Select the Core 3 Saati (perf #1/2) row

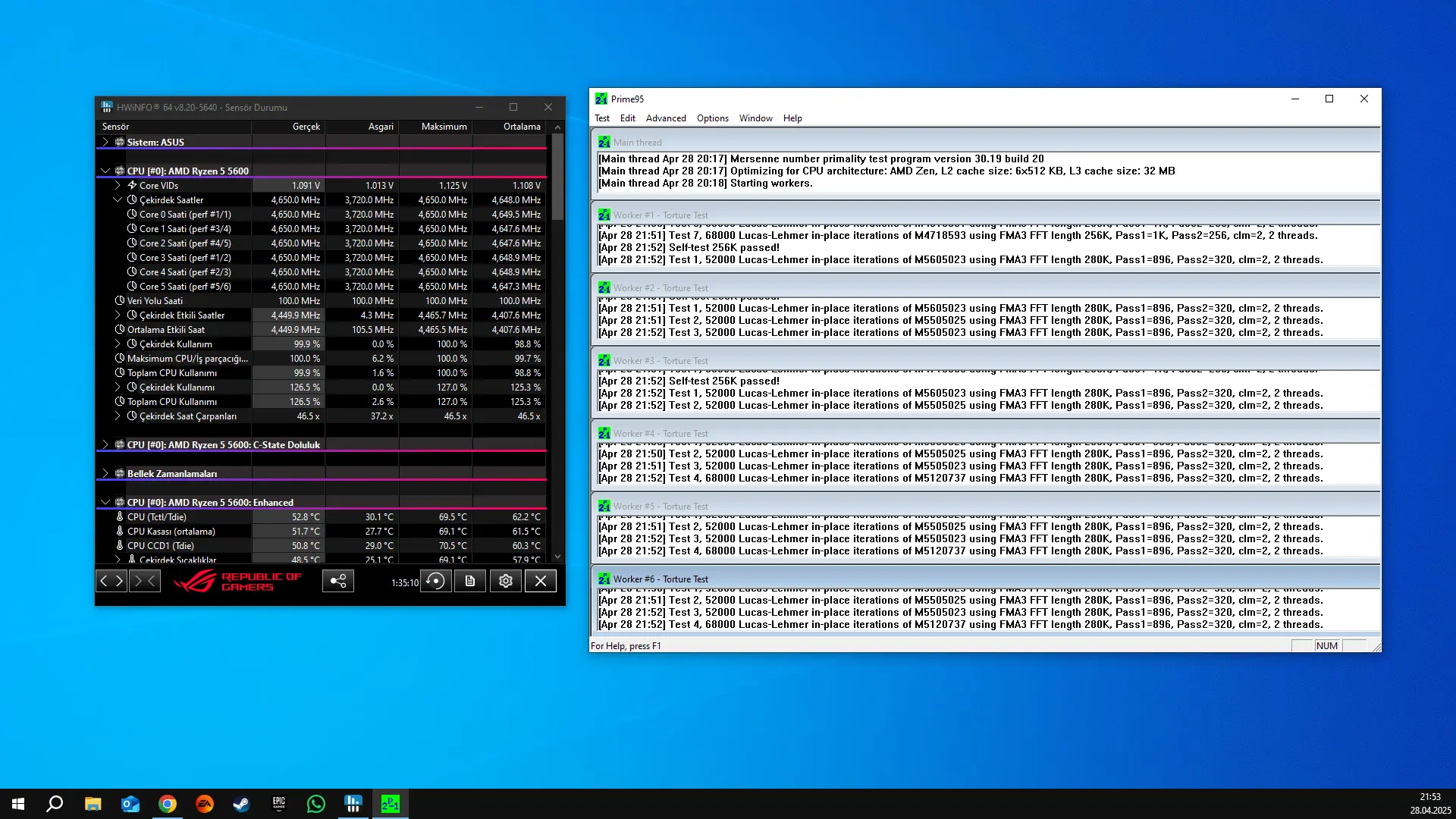321,257
